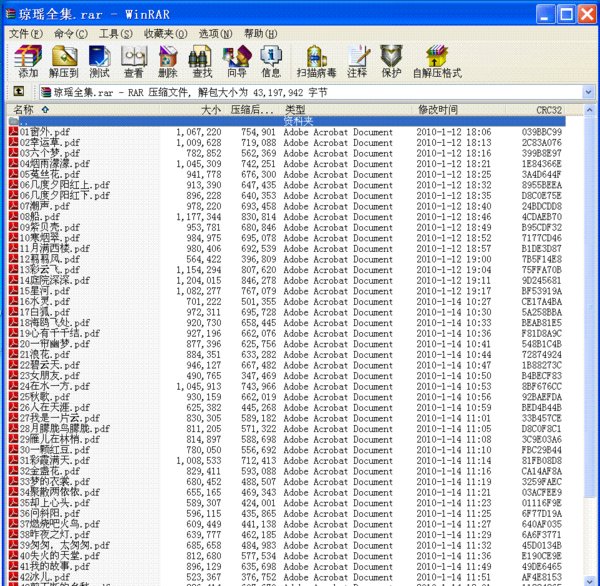
Task: Expand the archive path dropdown arrow
Action: coord(588,92)
